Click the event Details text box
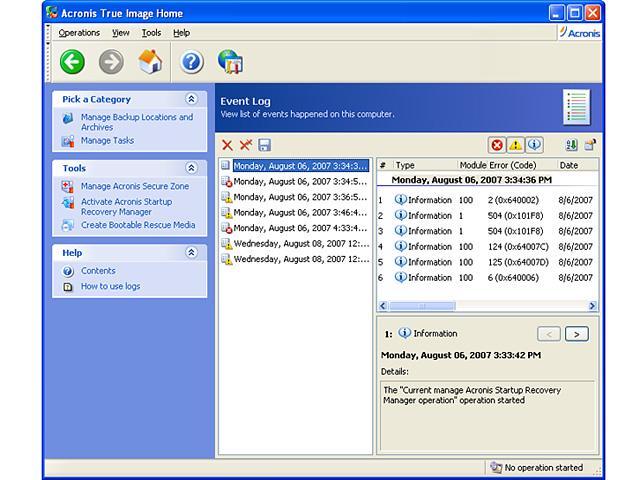 point(487,416)
